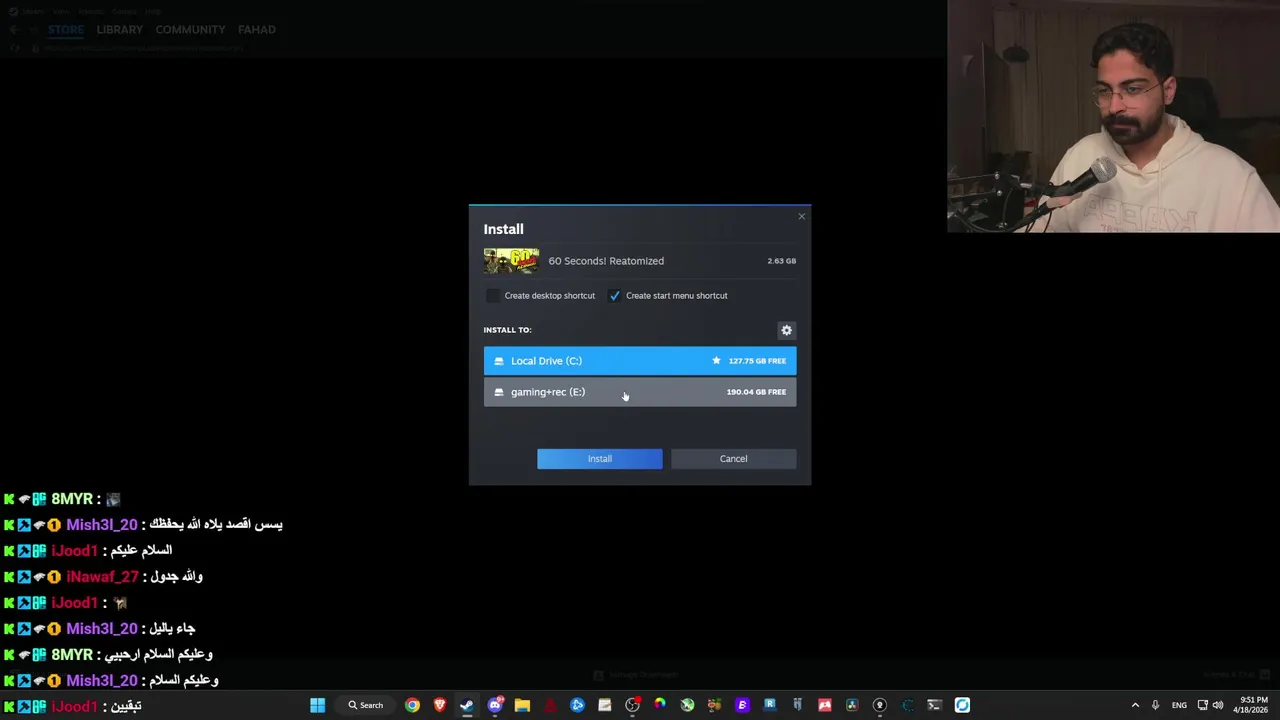Image resolution: width=1280 pixels, height=720 pixels.
Task: Uncheck Create start menu shortcut
Action: click(x=614, y=296)
